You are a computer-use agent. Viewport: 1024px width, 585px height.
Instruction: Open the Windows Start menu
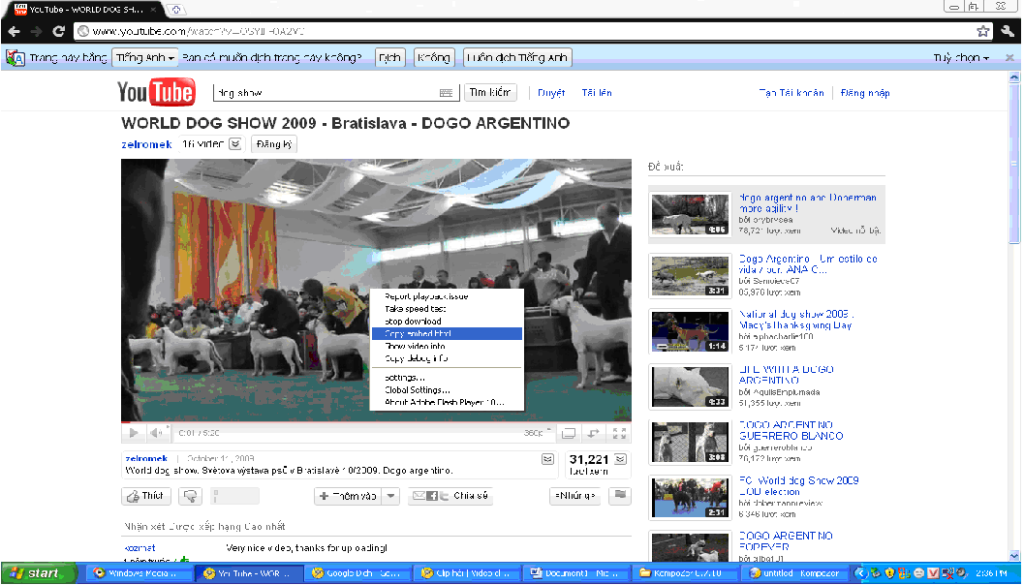pyautogui.click(x=38, y=573)
